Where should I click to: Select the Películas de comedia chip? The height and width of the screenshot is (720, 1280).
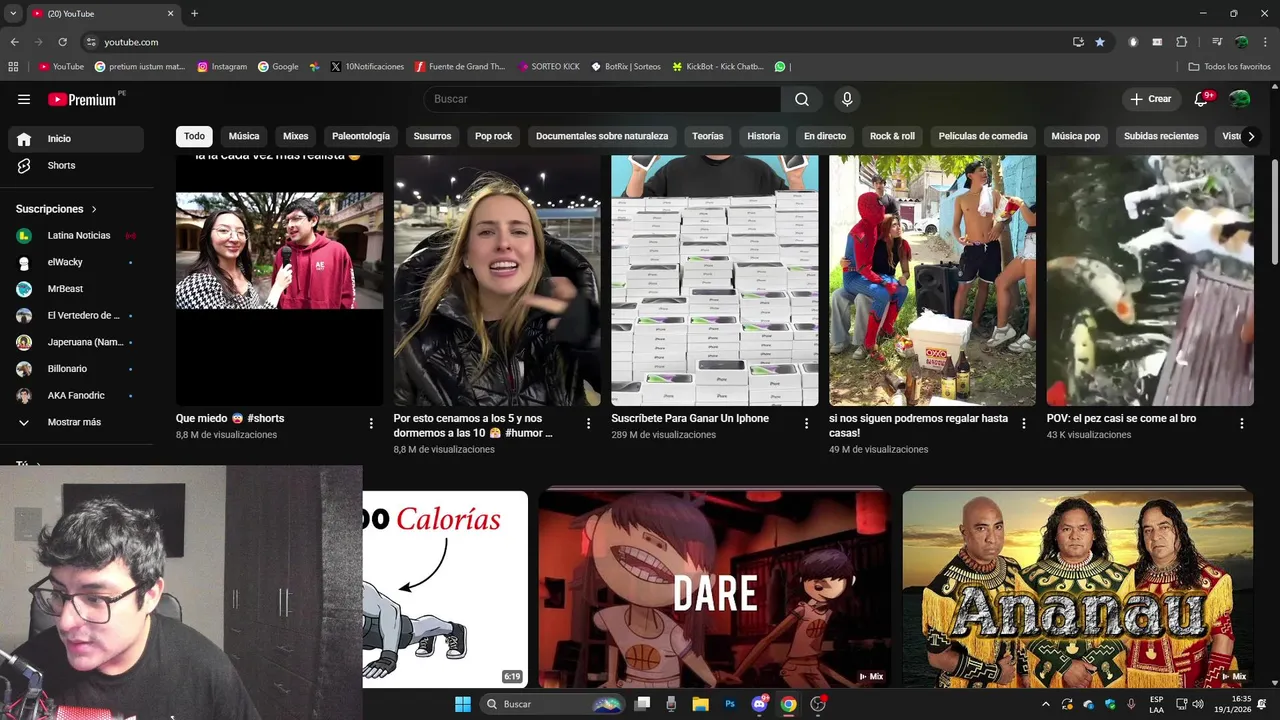[983, 136]
